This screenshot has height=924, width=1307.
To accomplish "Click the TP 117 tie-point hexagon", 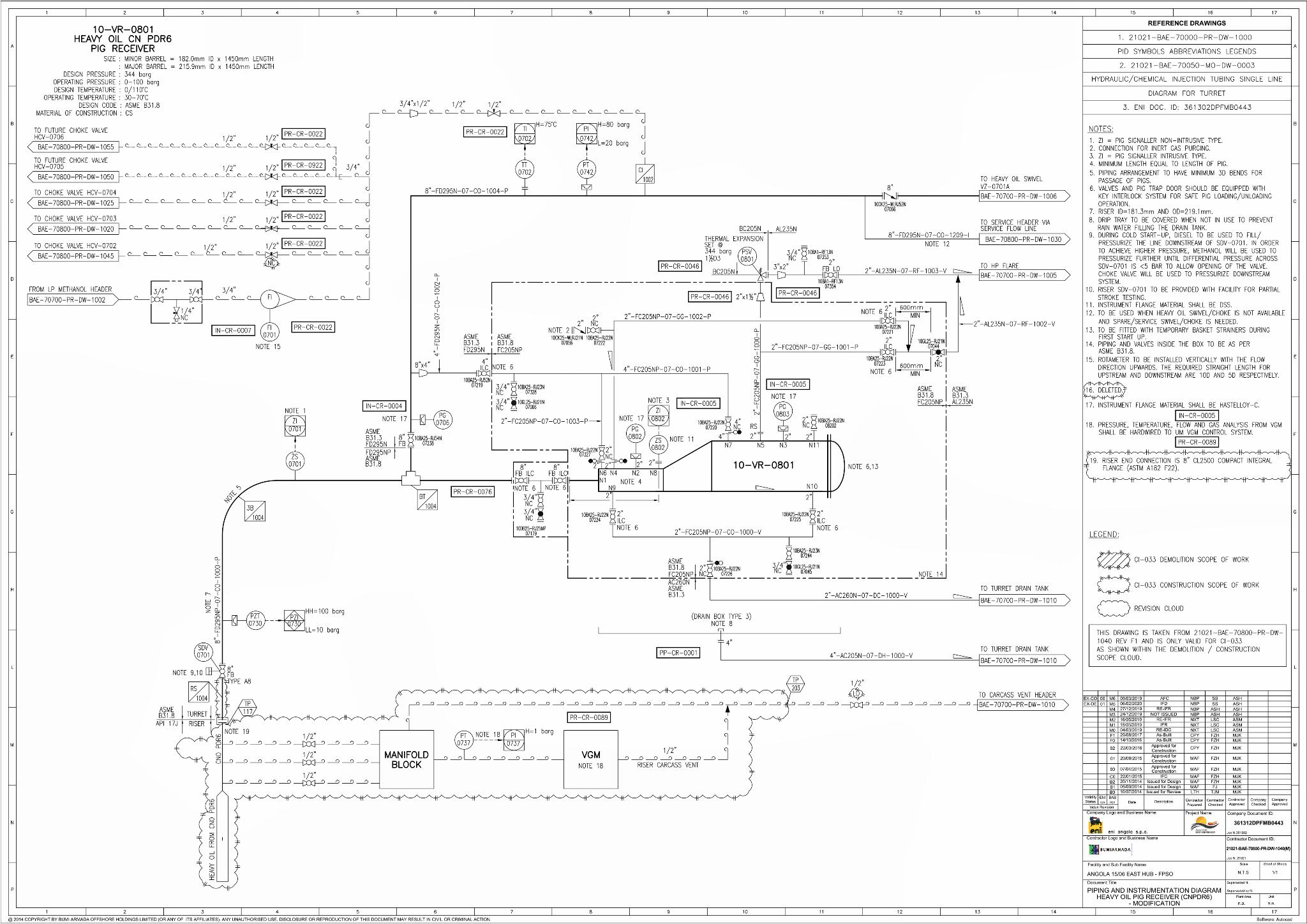I will (x=248, y=708).
